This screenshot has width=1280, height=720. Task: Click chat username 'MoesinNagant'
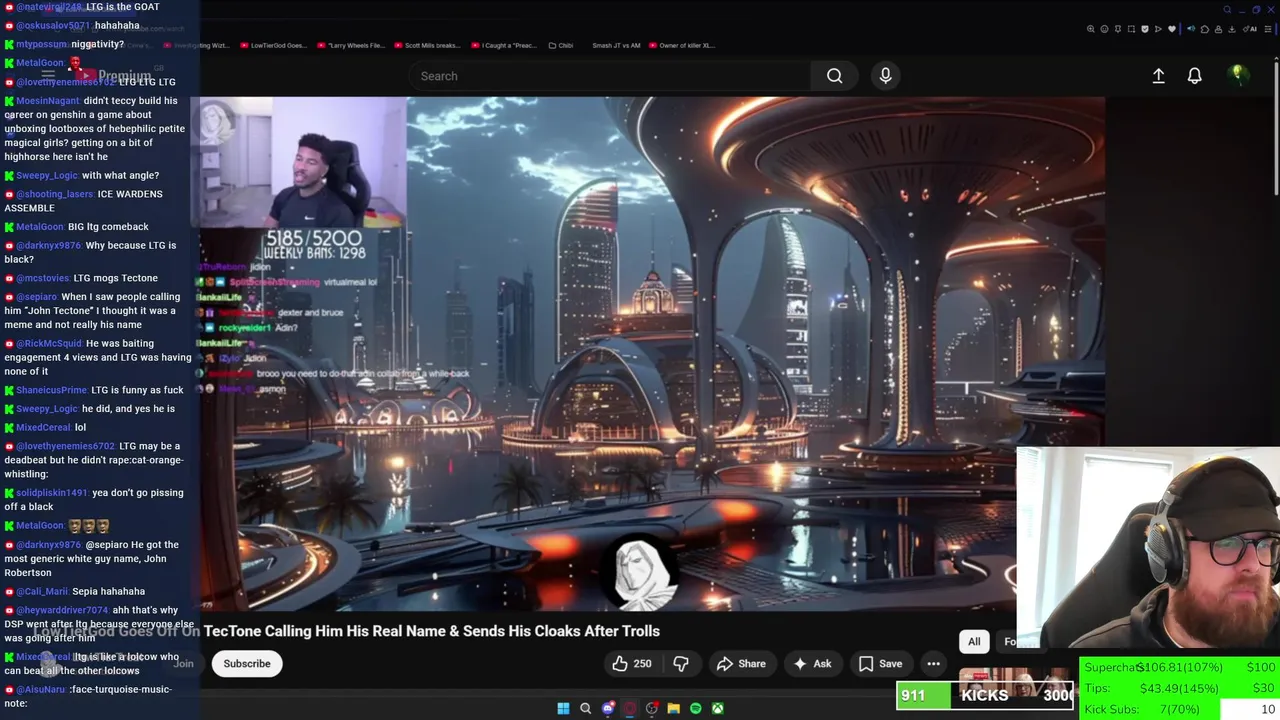pyautogui.click(x=47, y=101)
